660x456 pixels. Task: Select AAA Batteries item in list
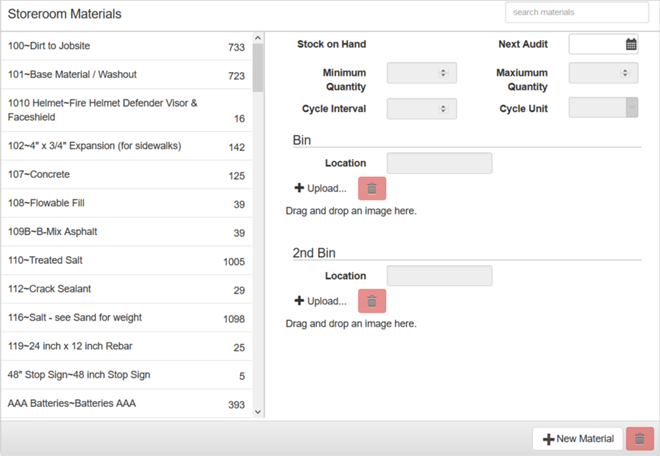126,404
